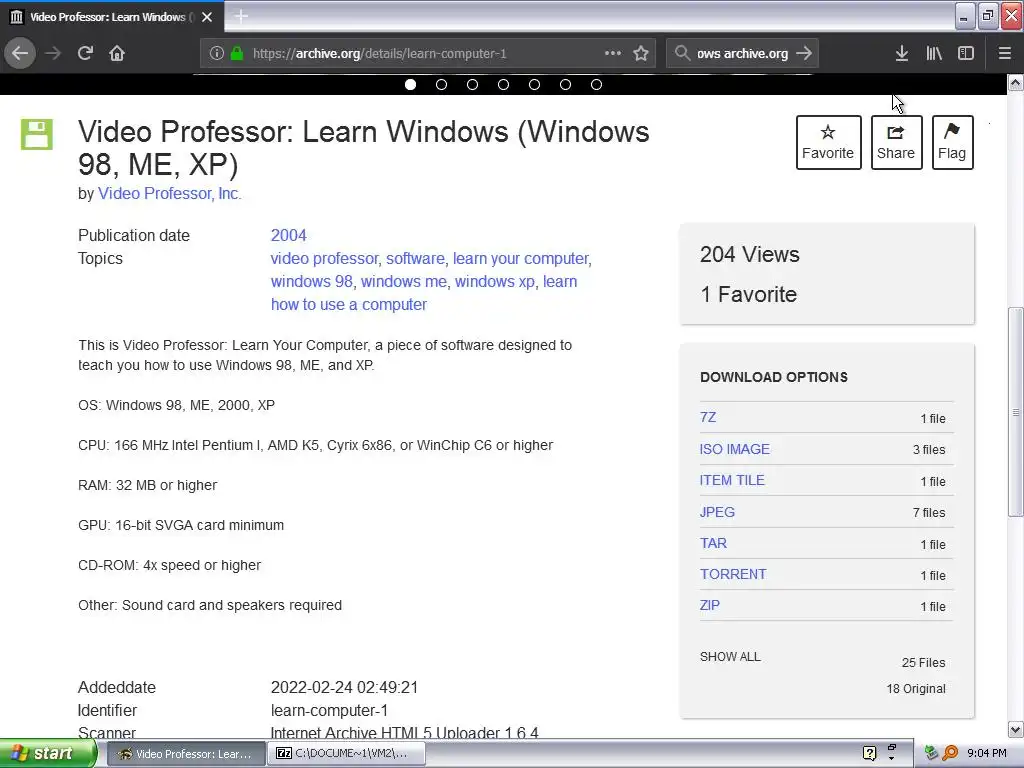
Task: Select the fourth carousel dot
Action: coord(504,84)
